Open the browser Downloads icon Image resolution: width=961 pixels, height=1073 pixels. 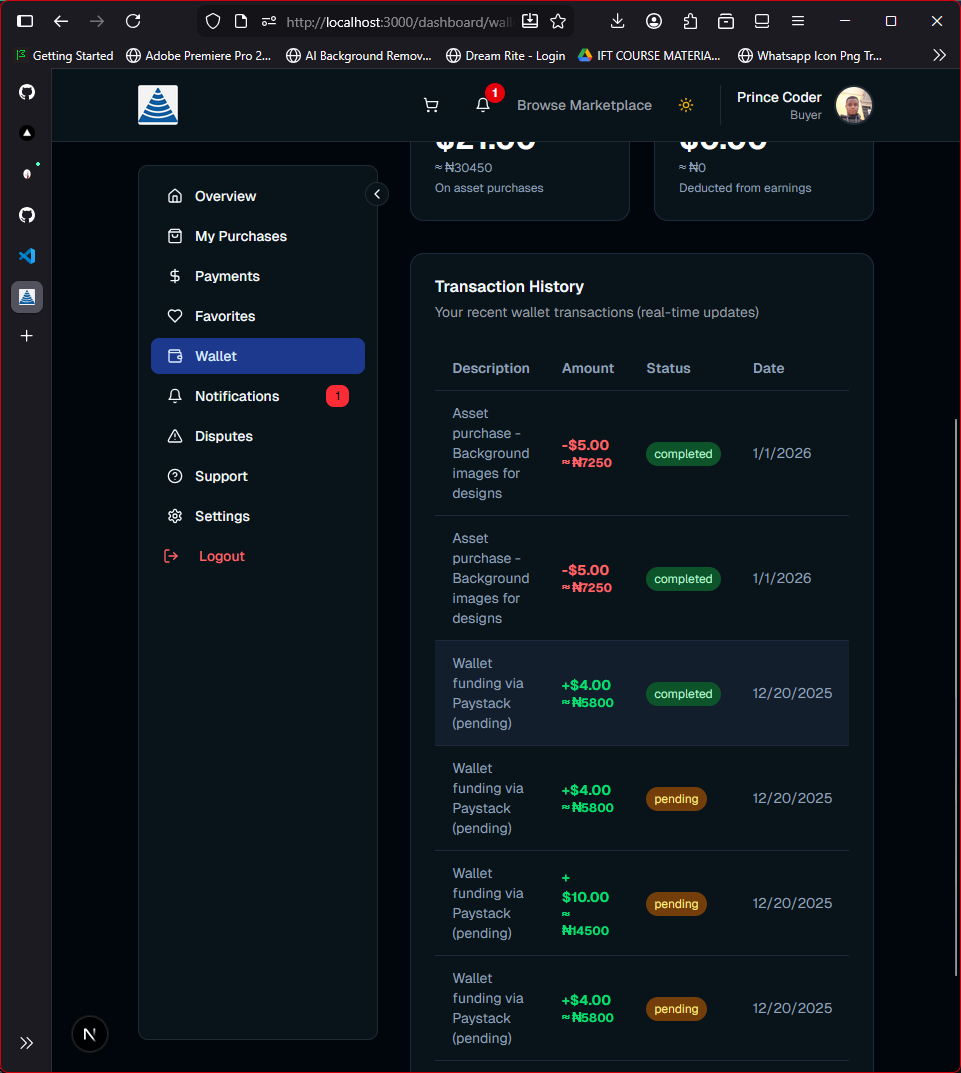[x=617, y=21]
